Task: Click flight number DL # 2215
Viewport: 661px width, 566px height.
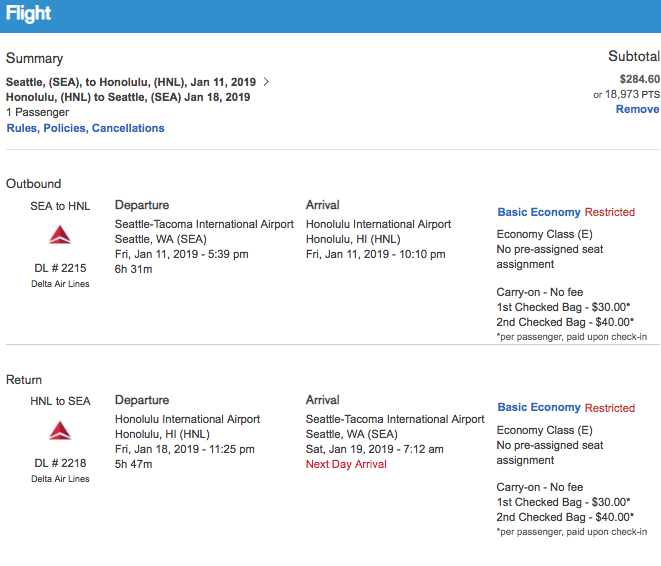Action: pyautogui.click(x=60, y=268)
